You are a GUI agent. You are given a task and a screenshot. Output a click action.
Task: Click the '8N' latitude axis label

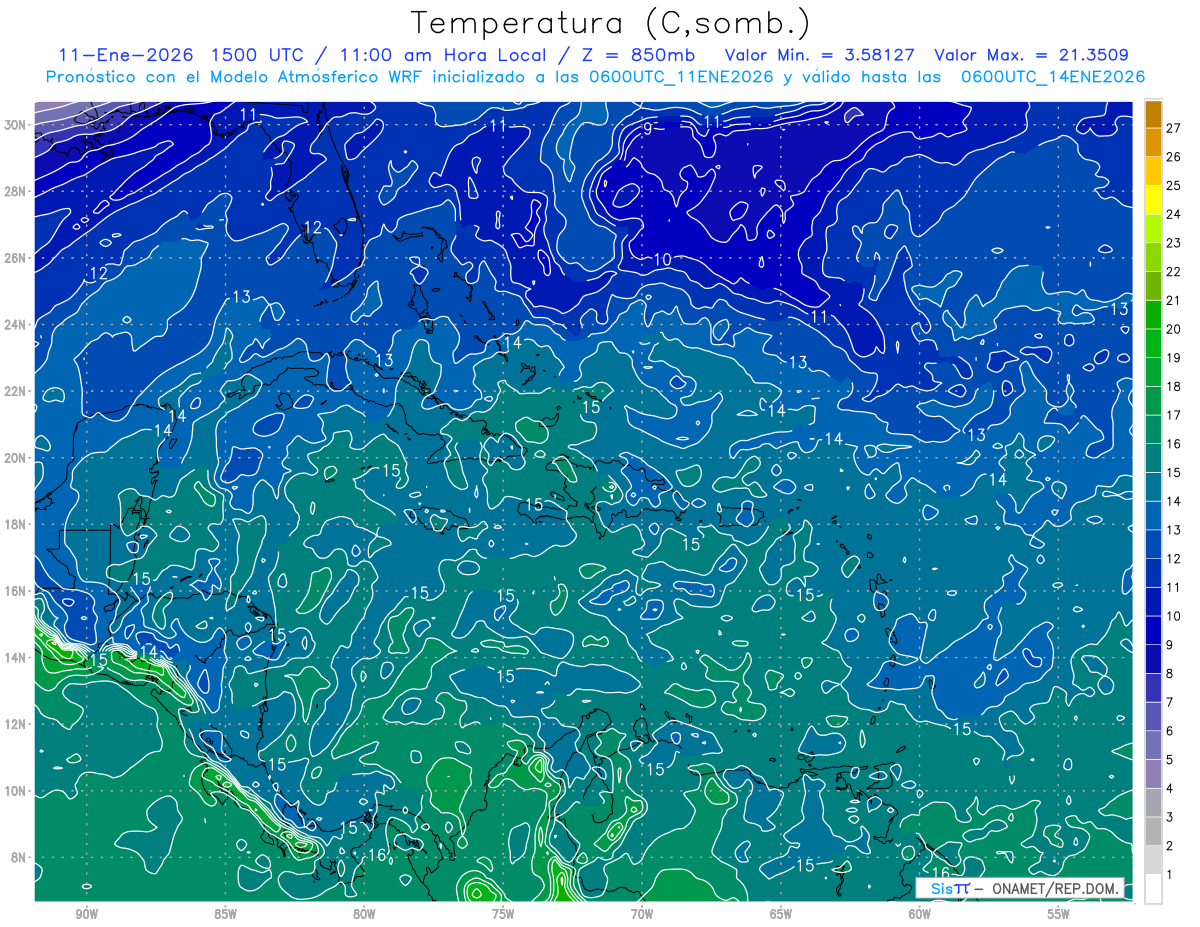(x=20, y=857)
